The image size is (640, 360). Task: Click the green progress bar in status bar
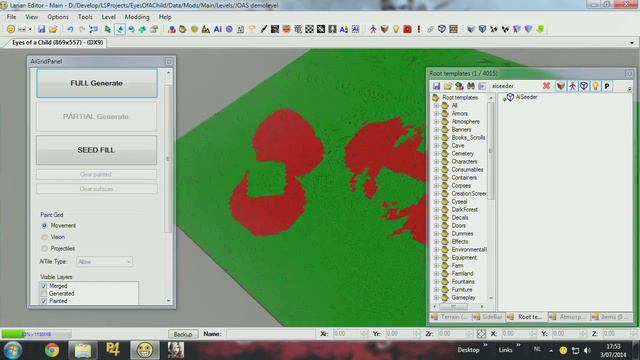(x=36, y=334)
